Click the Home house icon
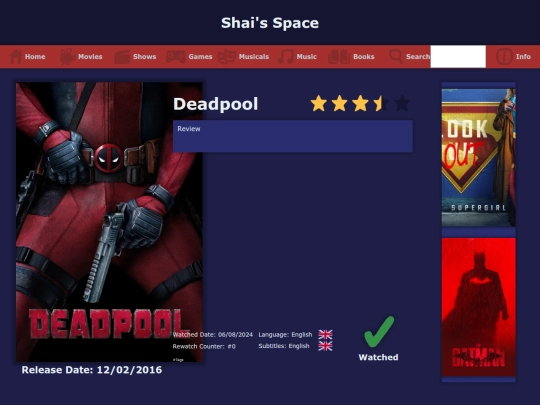The image size is (540, 405). (x=15, y=56)
